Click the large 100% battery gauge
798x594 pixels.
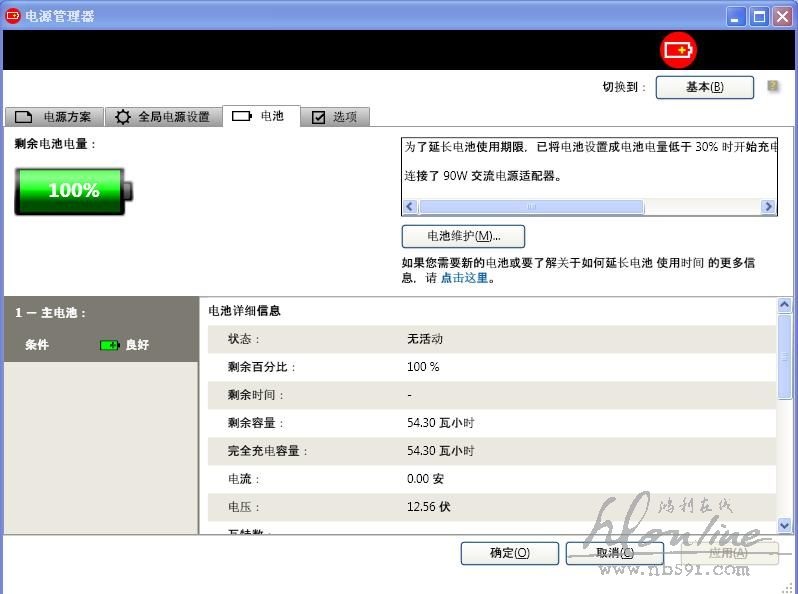click(74, 191)
